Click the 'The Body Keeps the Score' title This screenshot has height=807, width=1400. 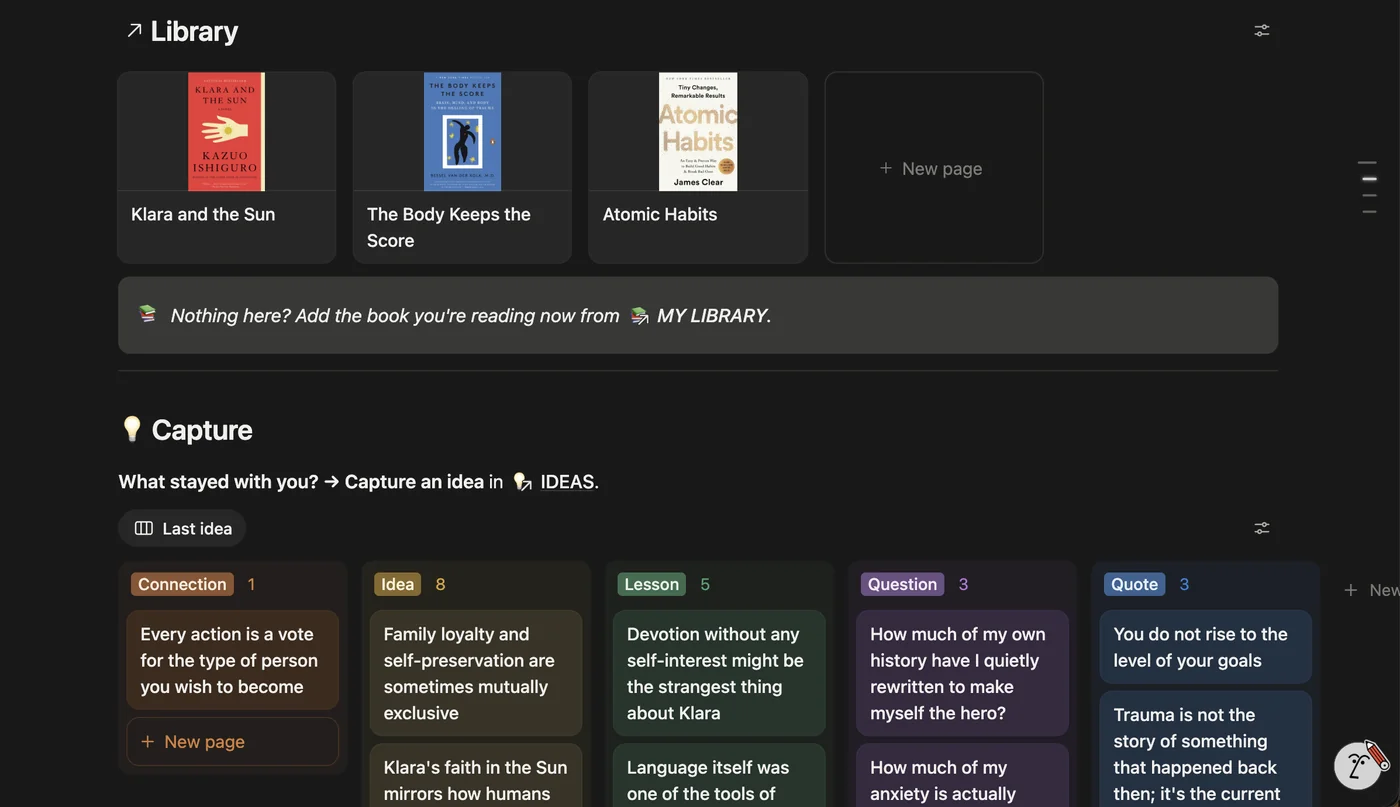tap(449, 227)
